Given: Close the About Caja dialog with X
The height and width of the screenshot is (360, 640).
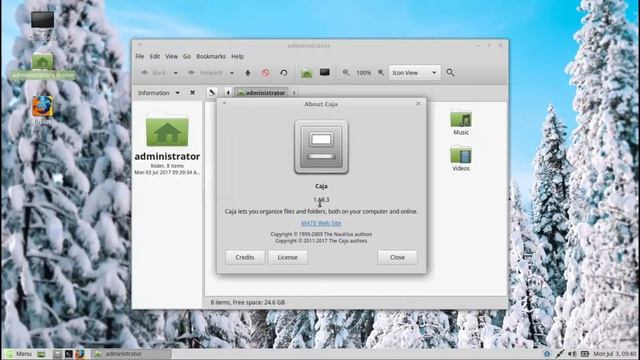Looking at the screenshot, I should click(418, 104).
